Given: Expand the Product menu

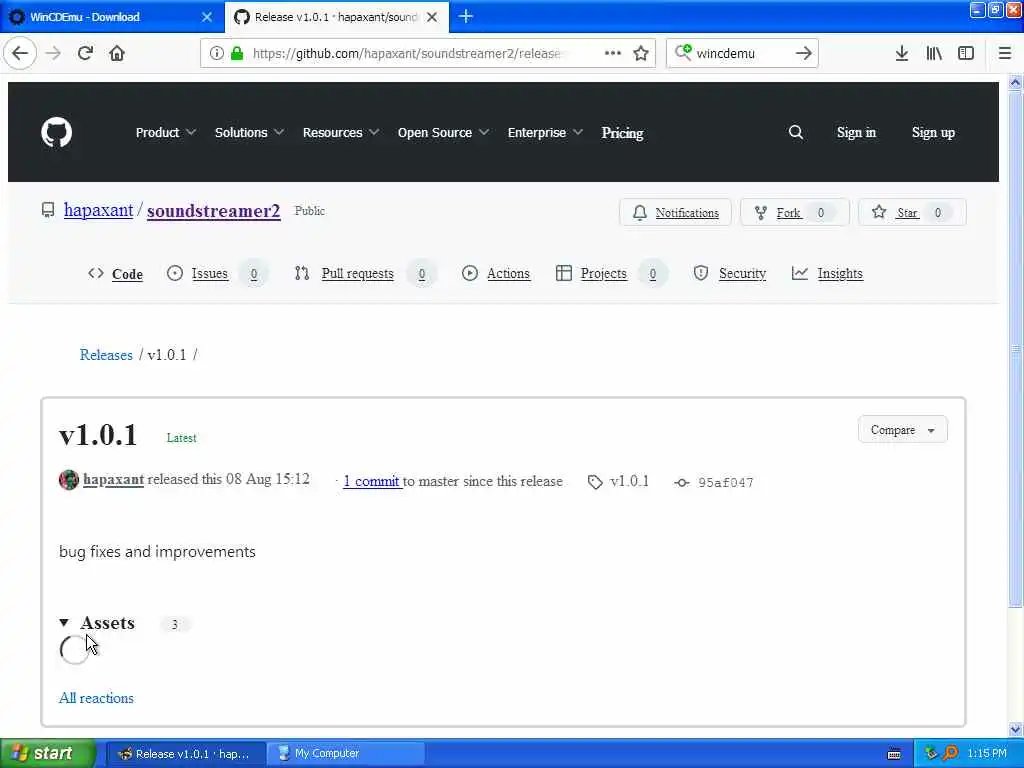Looking at the screenshot, I should (165, 133).
